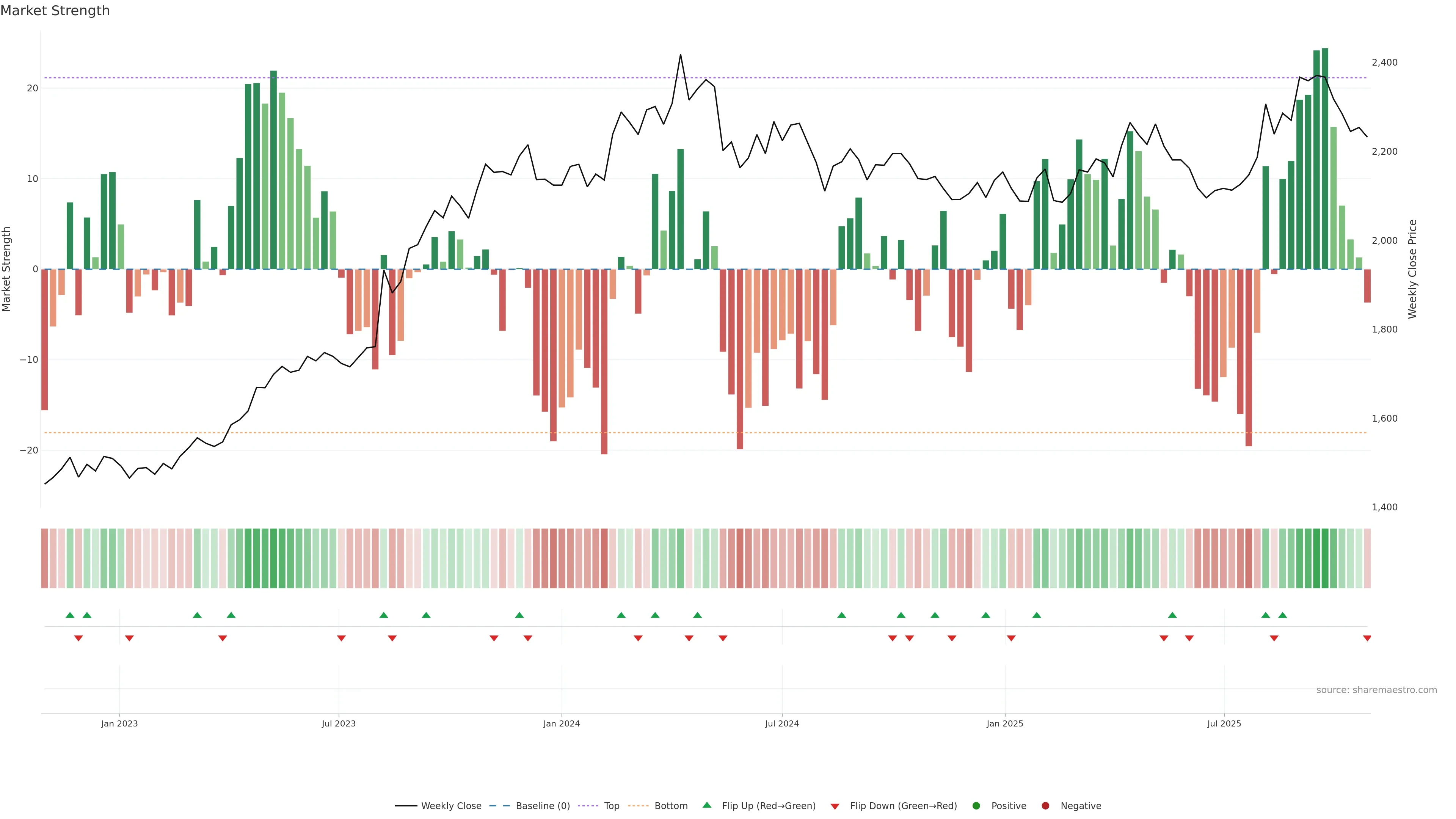Click the Jan 2024 x-axis label
The image size is (1456, 819).
(561, 723)
